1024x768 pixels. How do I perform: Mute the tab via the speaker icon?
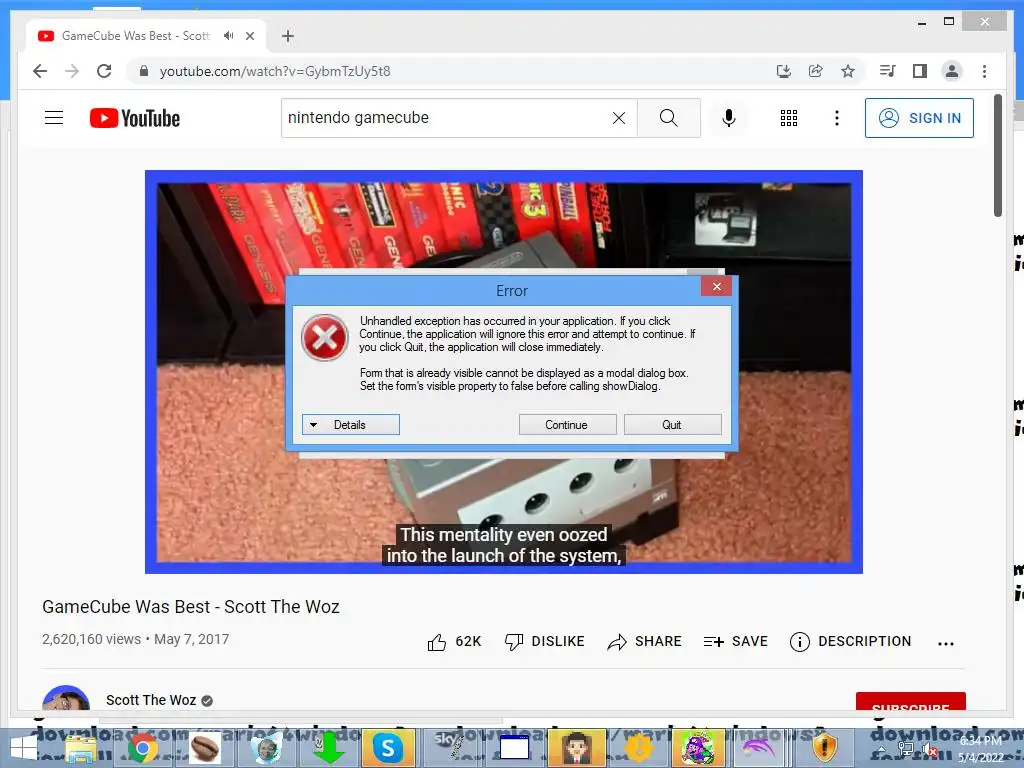pos(228,36)
